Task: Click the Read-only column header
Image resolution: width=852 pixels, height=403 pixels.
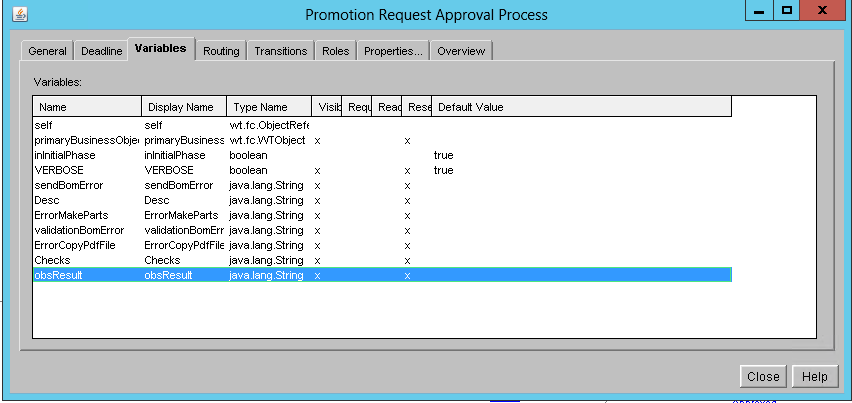Action: coord(386,107)
